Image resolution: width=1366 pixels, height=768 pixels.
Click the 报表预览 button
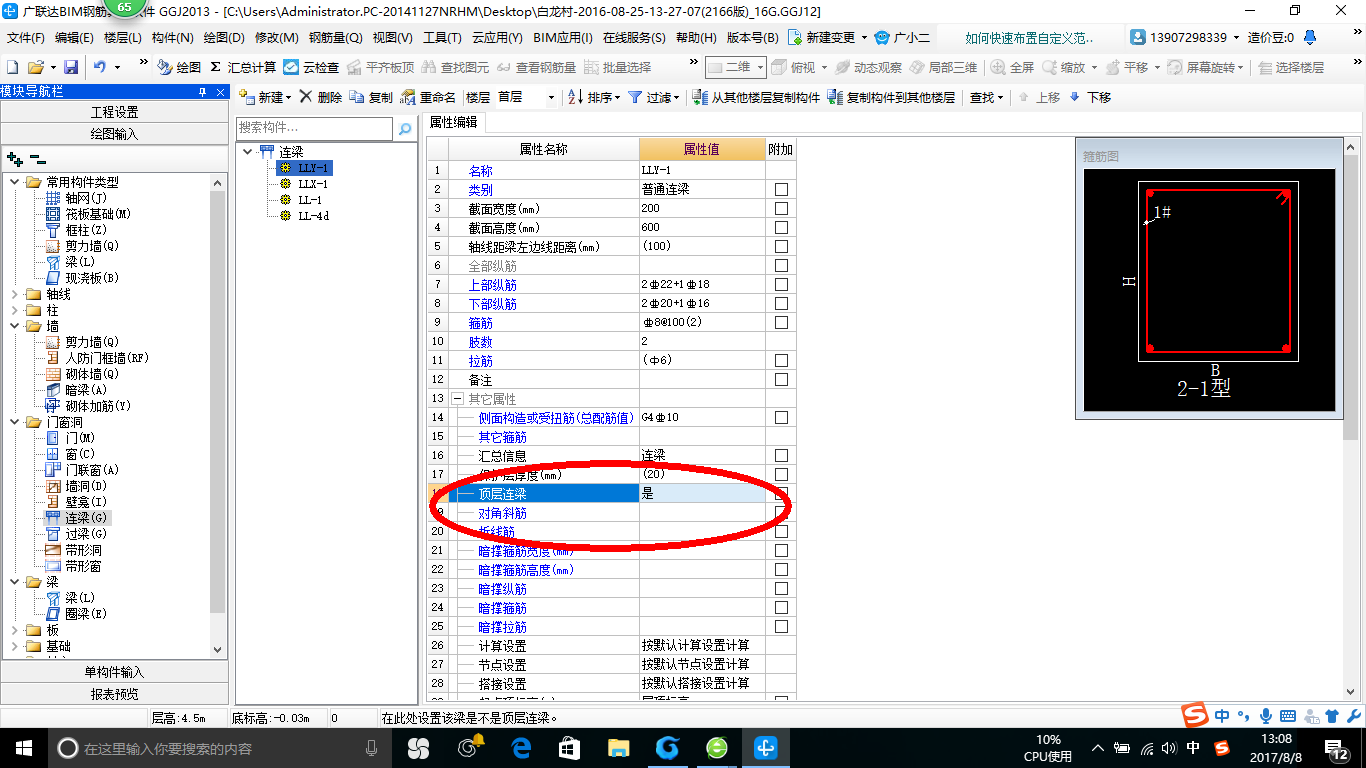click(114, 694)
